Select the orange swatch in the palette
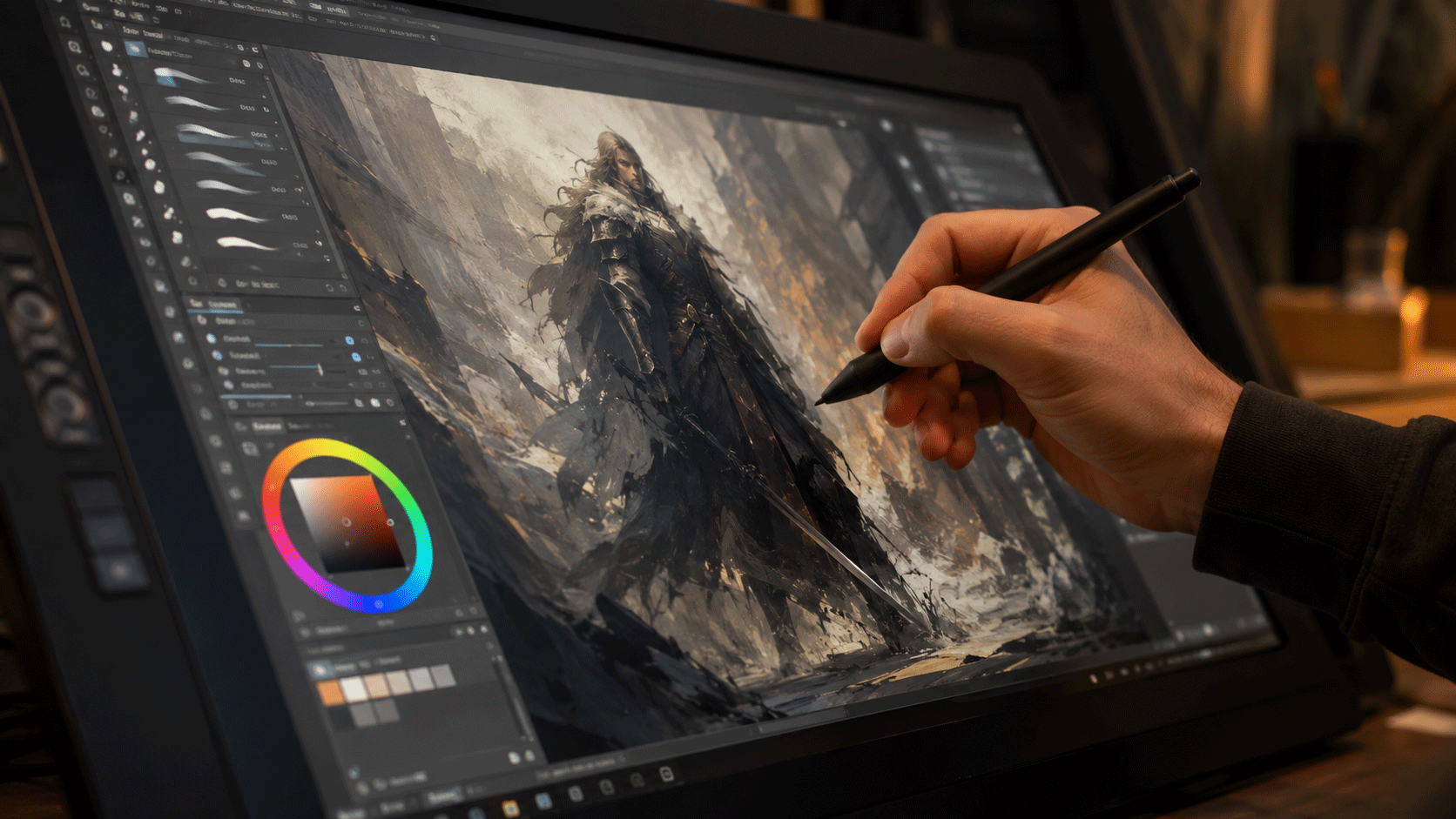The image size is (1456, 819). pos(331,692)
